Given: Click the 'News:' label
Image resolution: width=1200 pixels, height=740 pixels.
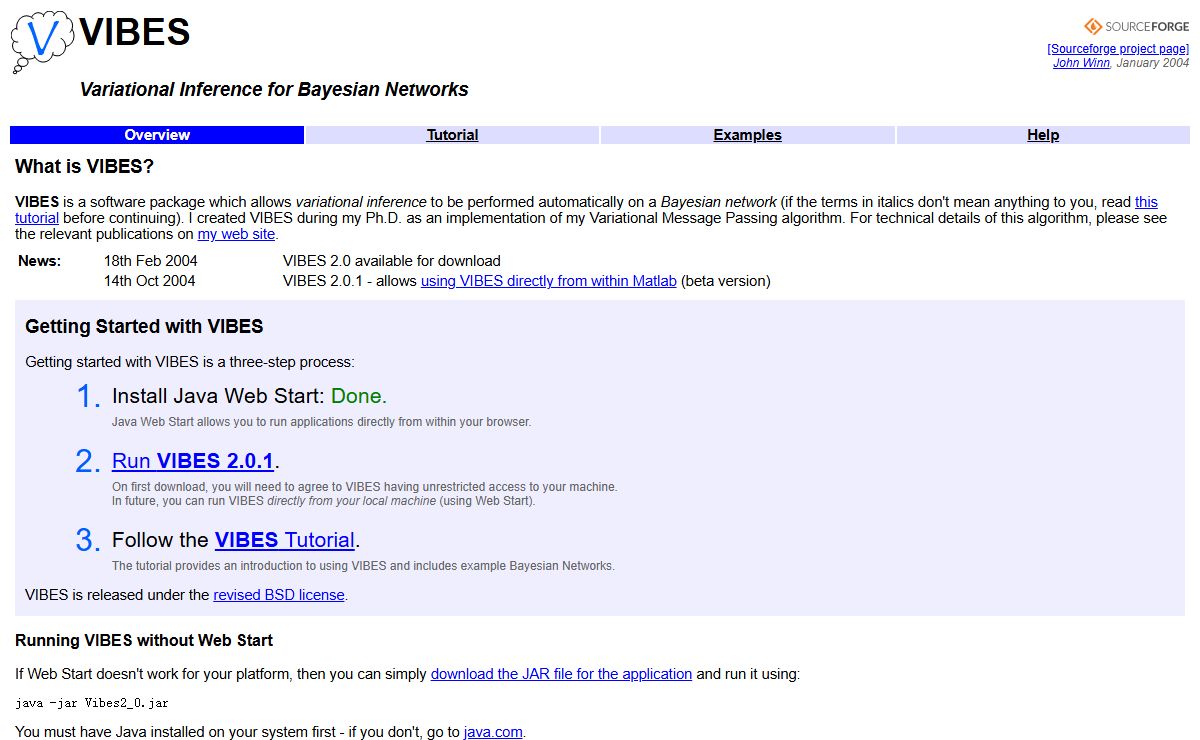Looking at the screenshot, I should pyautogui.click(x=39, y=261).
